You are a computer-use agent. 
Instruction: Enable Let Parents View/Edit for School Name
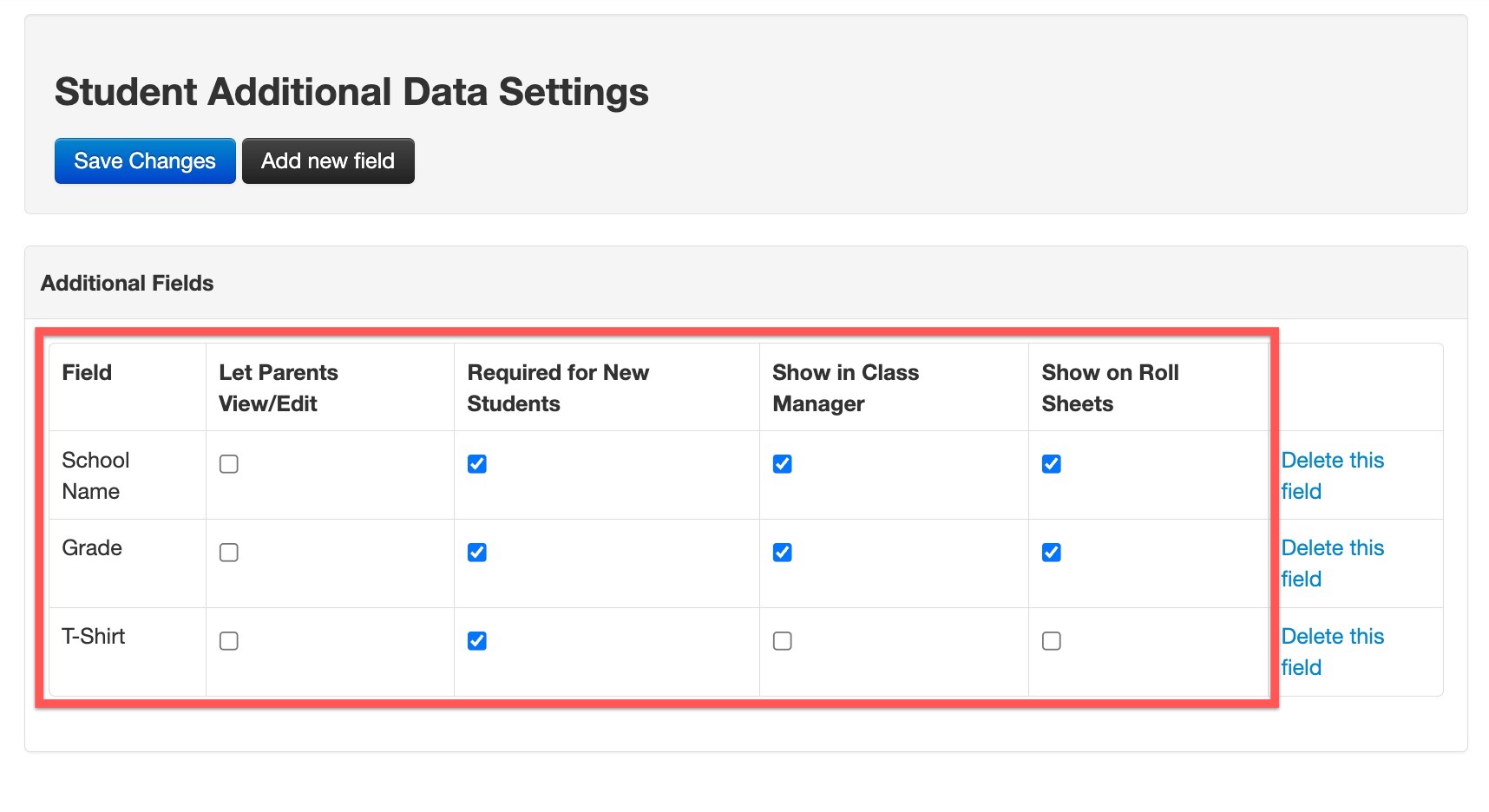[x=229, y=464]
